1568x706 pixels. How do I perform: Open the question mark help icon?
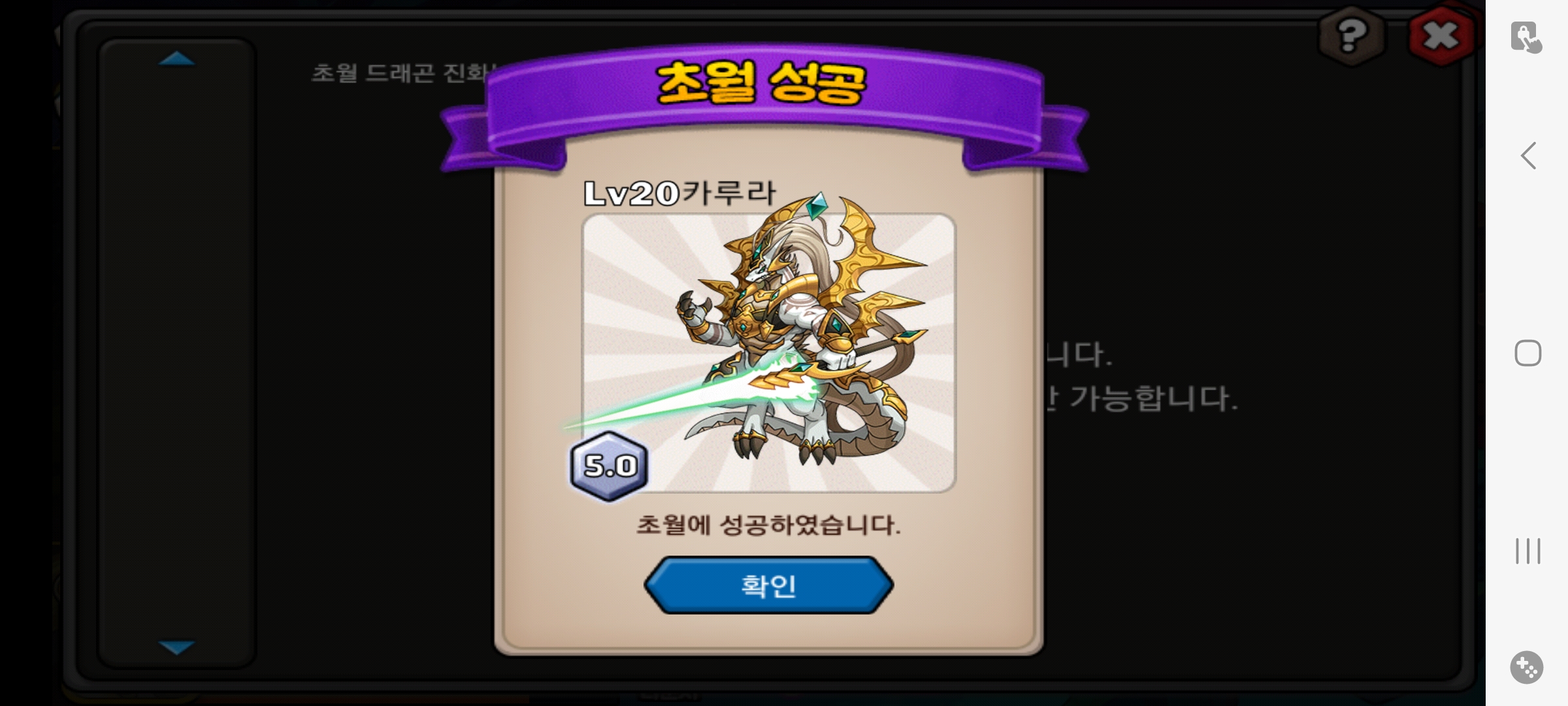[x=1352, y=35]
